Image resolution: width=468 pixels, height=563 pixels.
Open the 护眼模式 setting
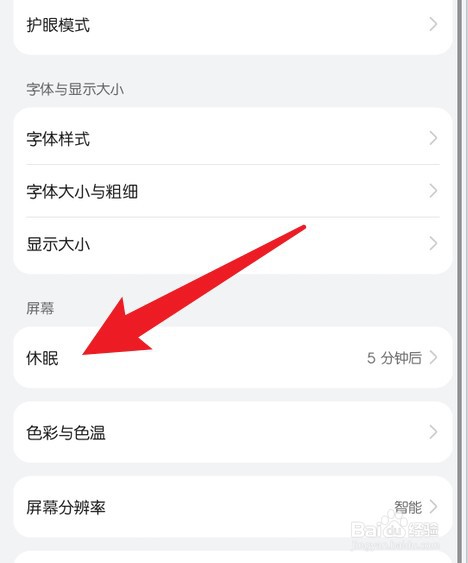232,25
